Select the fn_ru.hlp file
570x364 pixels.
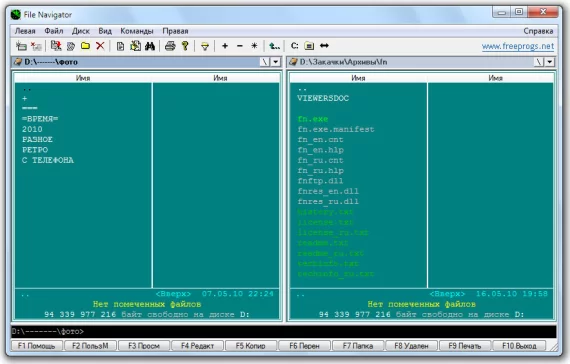[320, 171]
